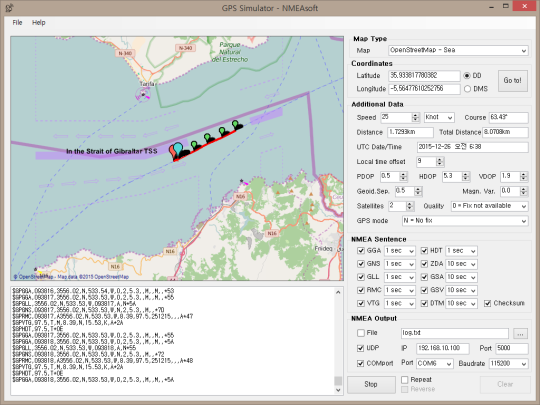
Task: Open the Map type dropdown
Action: (458, 50)
